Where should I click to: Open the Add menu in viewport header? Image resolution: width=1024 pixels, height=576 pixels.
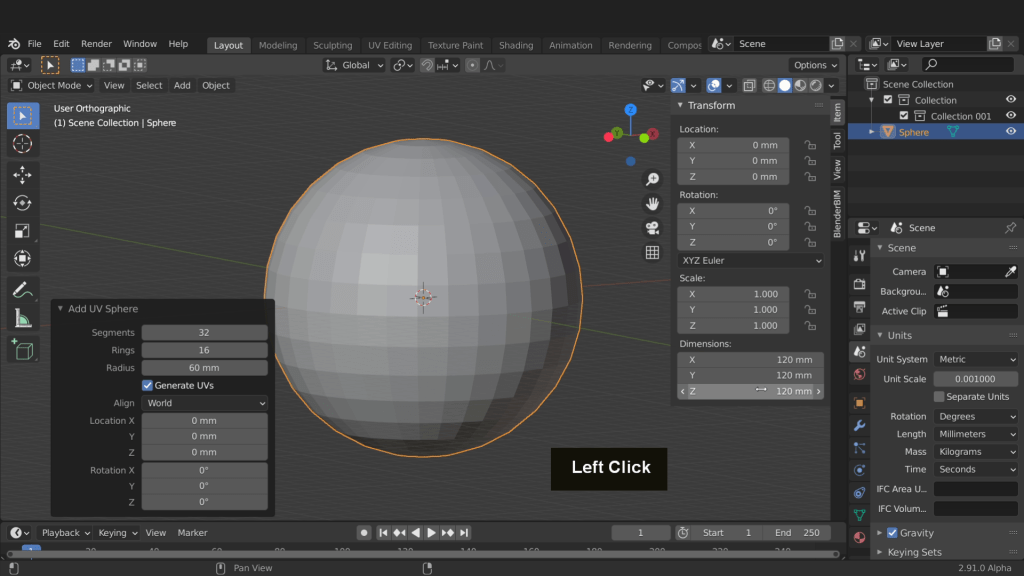click(182, 86)
